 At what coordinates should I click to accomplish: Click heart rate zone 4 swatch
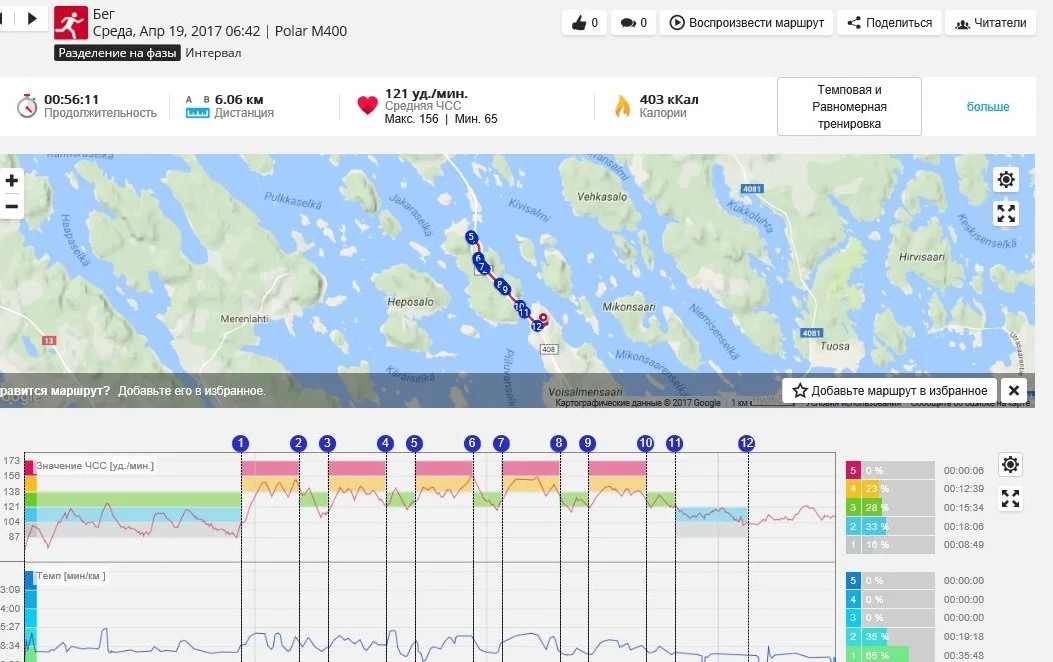pos(853,489)
